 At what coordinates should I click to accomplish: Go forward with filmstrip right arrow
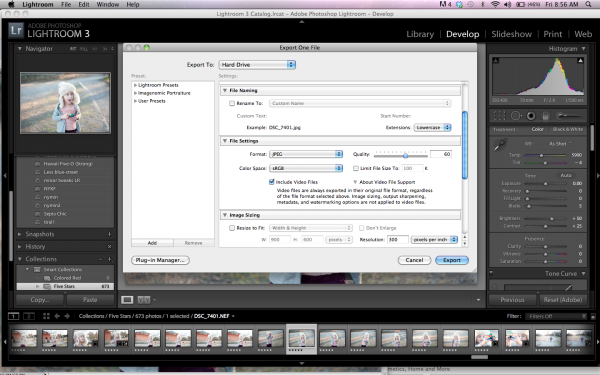pos(67,316)
